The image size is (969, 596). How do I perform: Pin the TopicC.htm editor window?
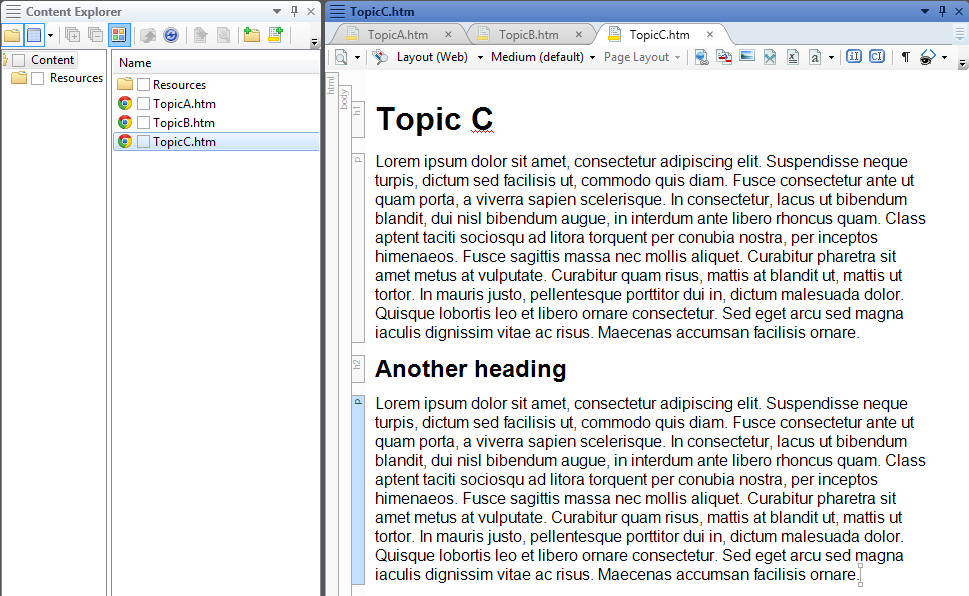tap(942, 11)
